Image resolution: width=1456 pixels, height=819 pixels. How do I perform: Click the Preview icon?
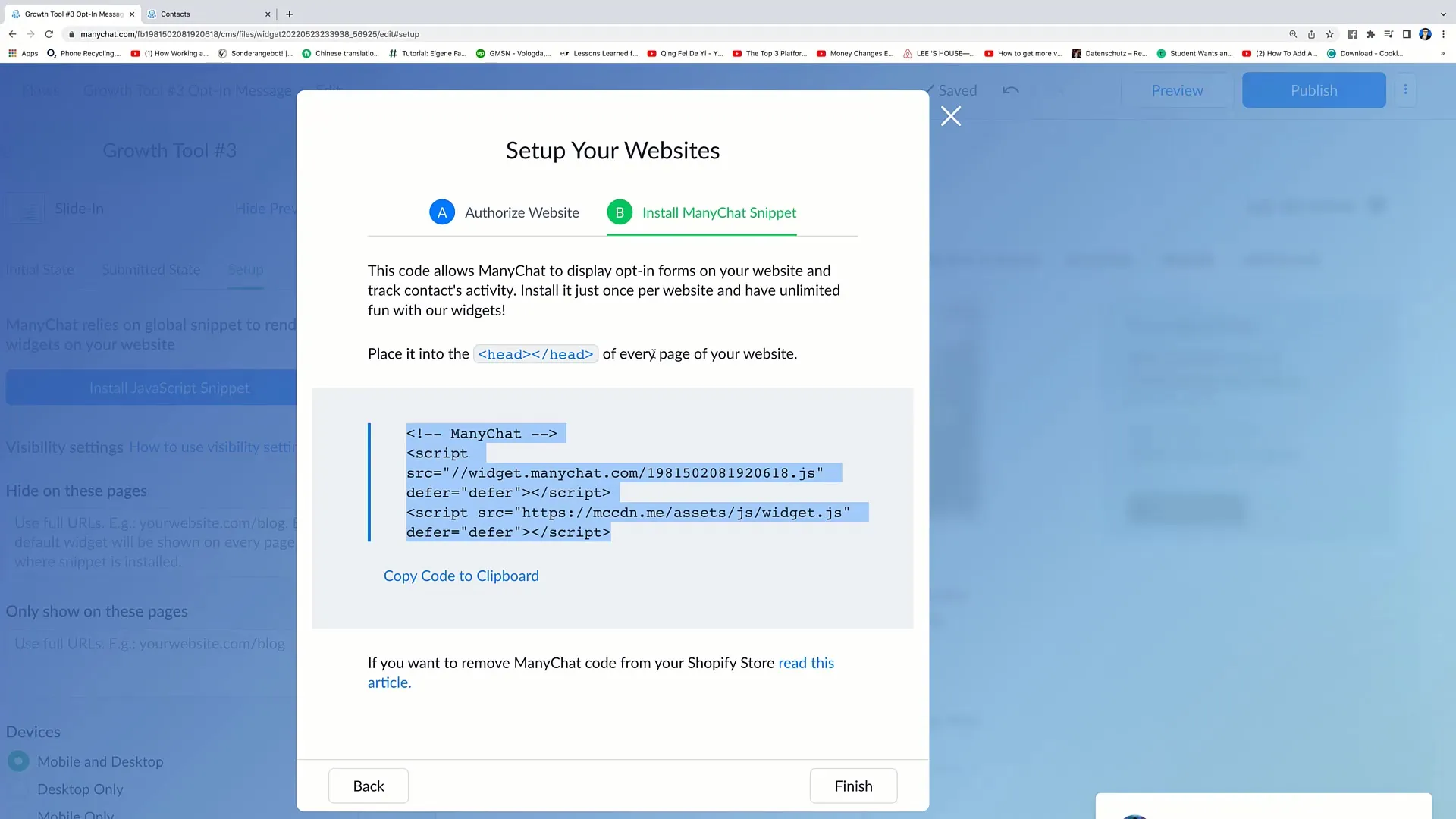pyautogui.click(x=1177, y=90)
